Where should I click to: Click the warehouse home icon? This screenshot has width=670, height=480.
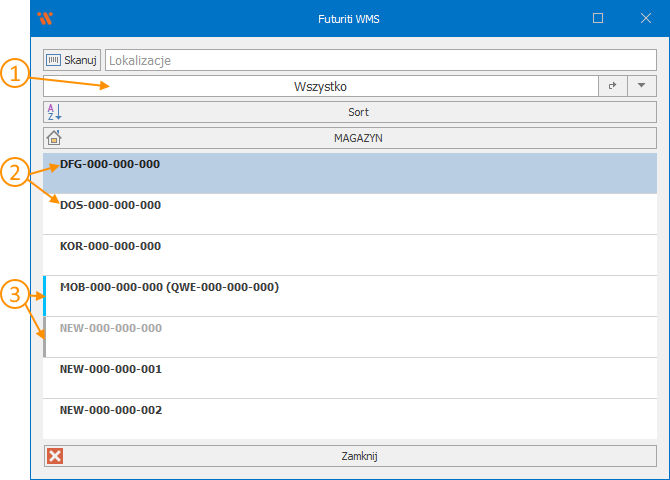55,138
